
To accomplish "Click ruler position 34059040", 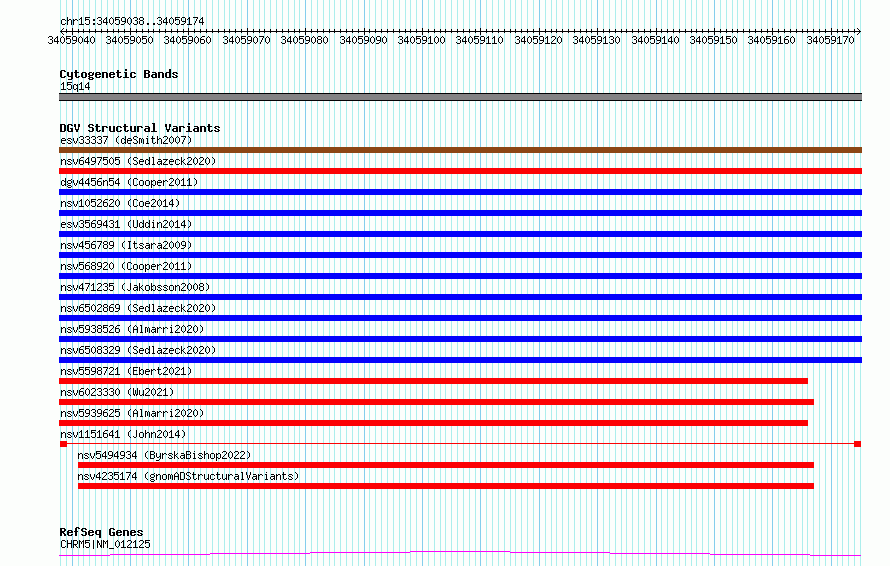I will [x=72, y=40].
